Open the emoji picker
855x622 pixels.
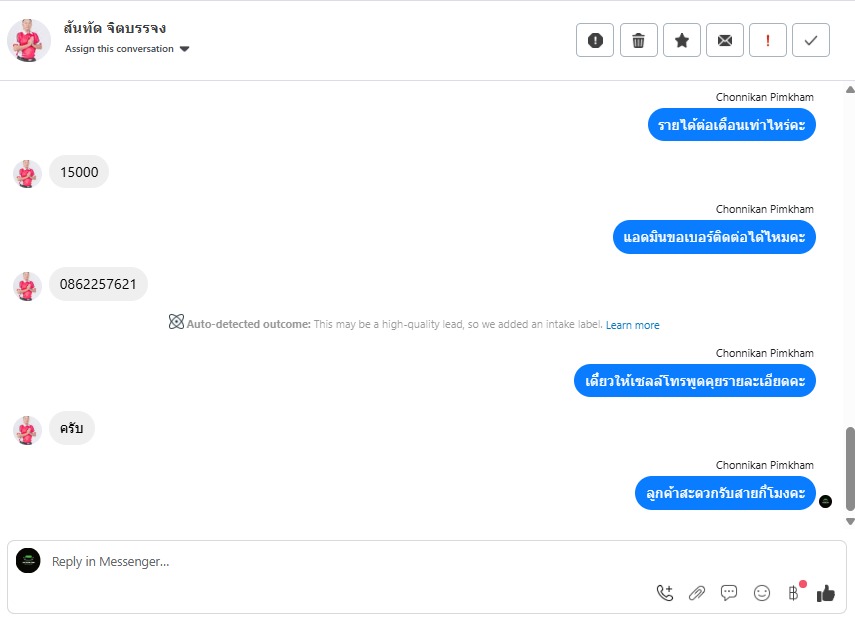point(762,593)
